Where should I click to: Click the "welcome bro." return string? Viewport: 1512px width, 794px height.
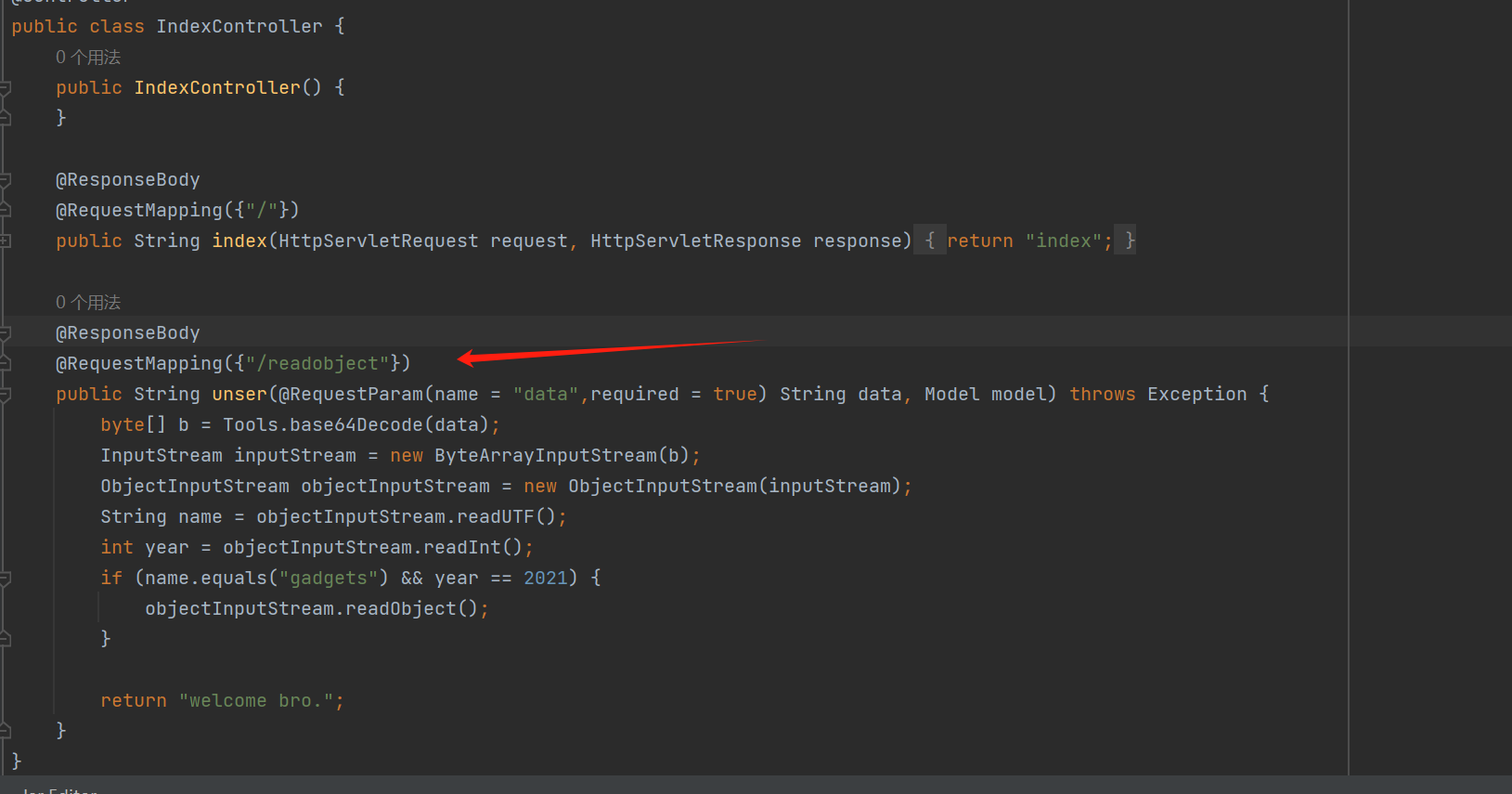255,700
